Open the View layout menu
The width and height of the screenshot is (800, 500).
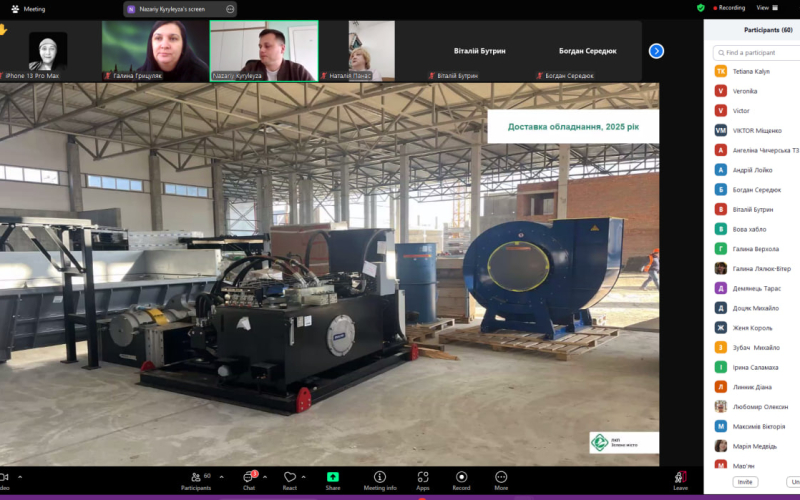(x=767, y=8)
